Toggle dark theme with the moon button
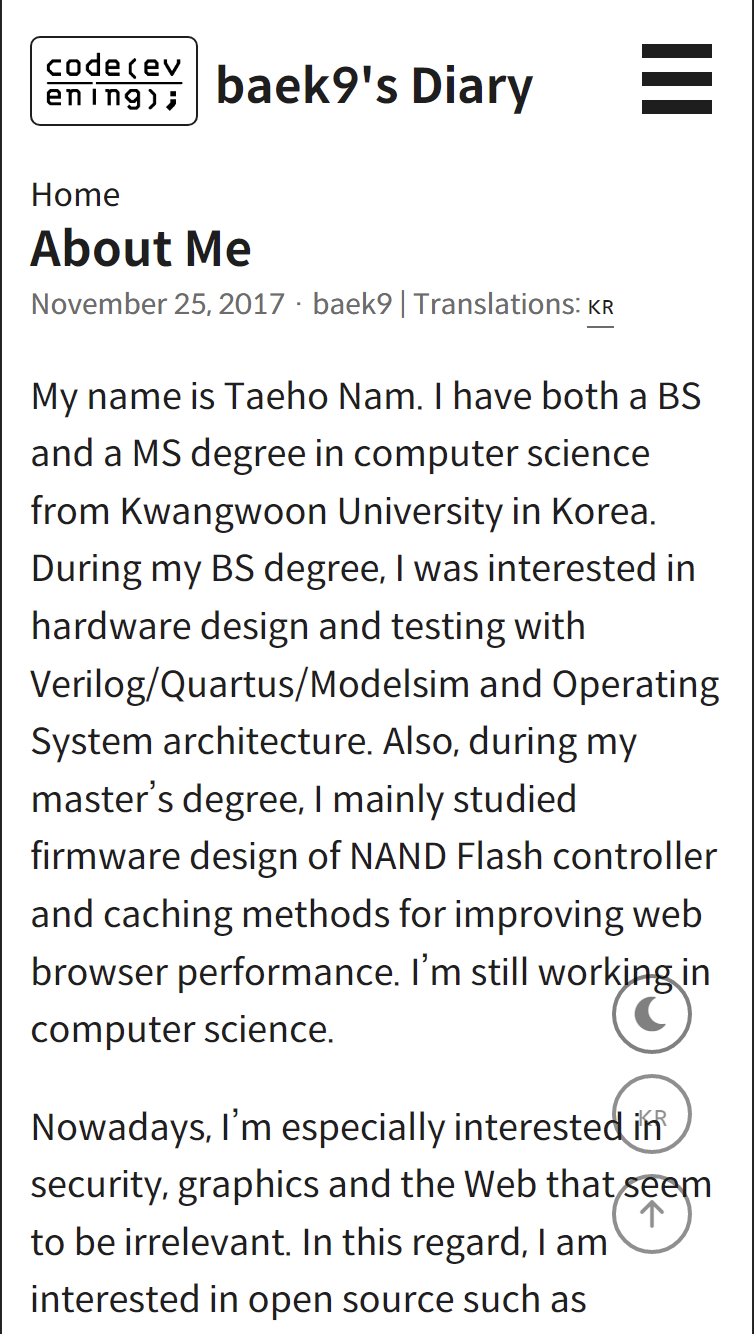This screenshot has height=1334, width=754. click(x=651, y=1013)
